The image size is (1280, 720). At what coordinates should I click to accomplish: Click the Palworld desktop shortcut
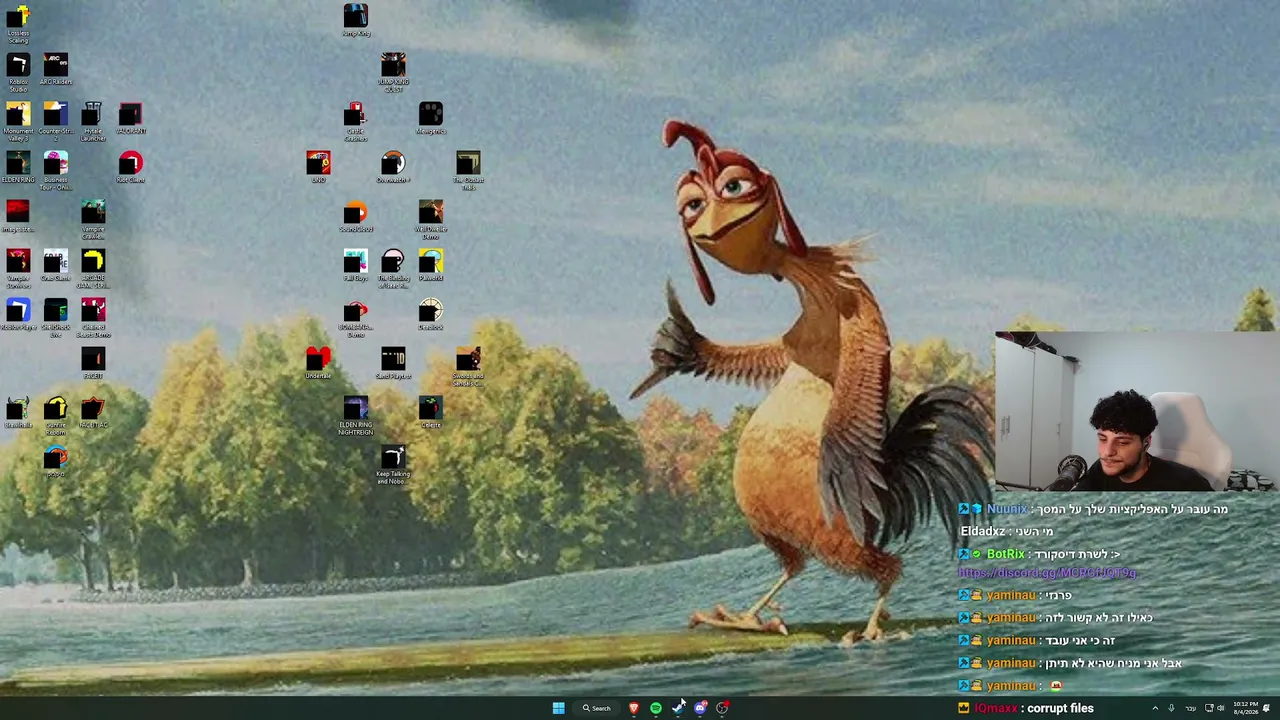coord(431,266)
